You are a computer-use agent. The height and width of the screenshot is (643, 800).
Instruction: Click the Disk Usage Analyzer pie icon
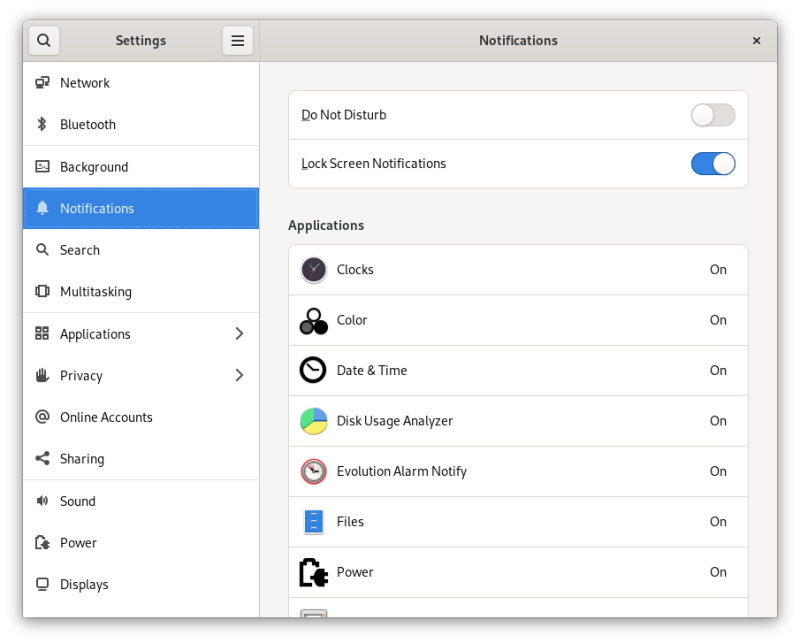click(314, 421)
